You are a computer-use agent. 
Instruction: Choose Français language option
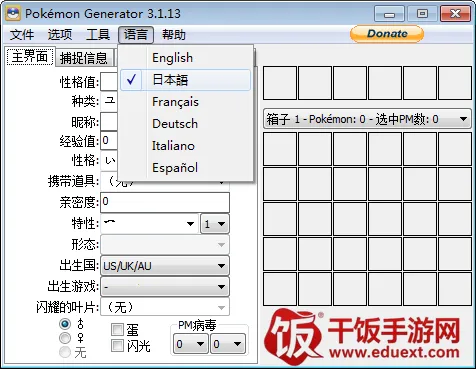185,102
